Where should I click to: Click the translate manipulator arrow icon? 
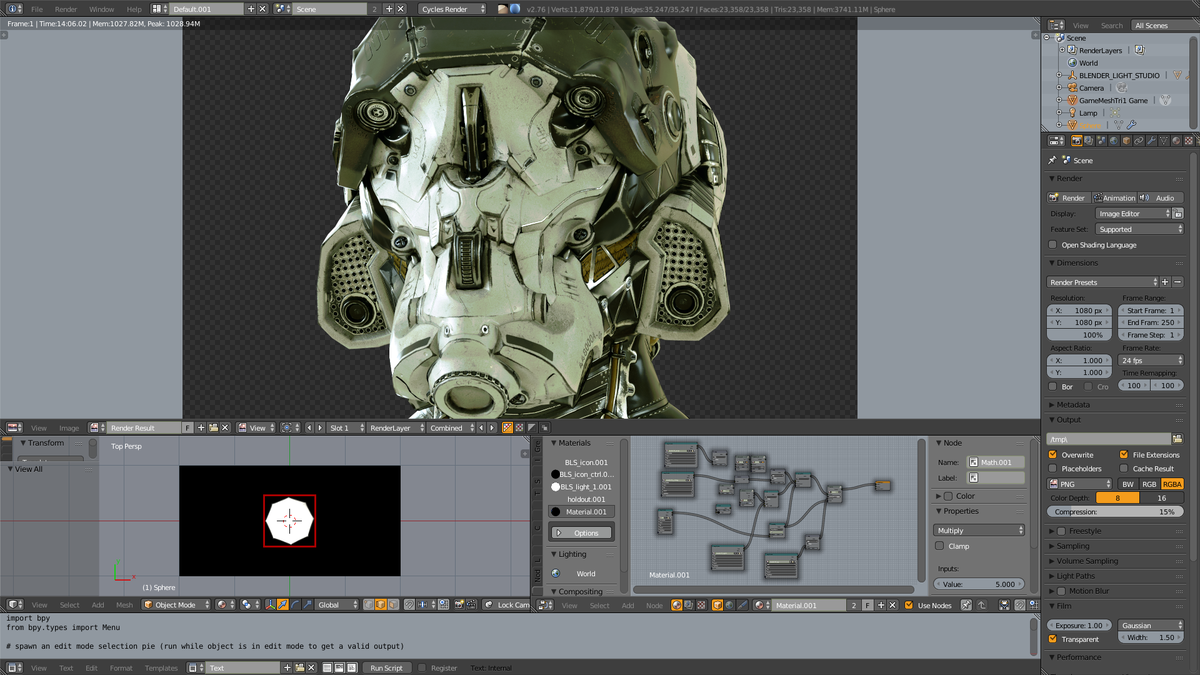point(283,605)
